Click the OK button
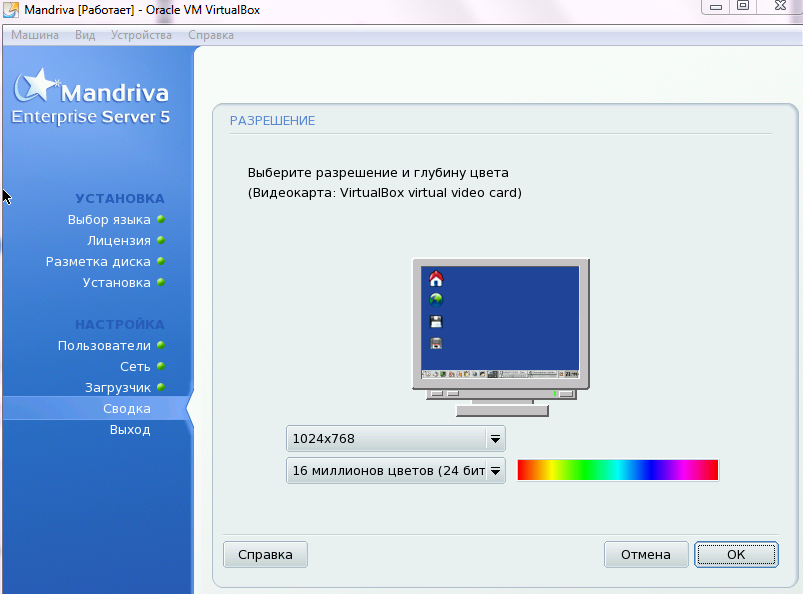The width and height of the screenshot is (803, 594). click(x=736, y=555)
